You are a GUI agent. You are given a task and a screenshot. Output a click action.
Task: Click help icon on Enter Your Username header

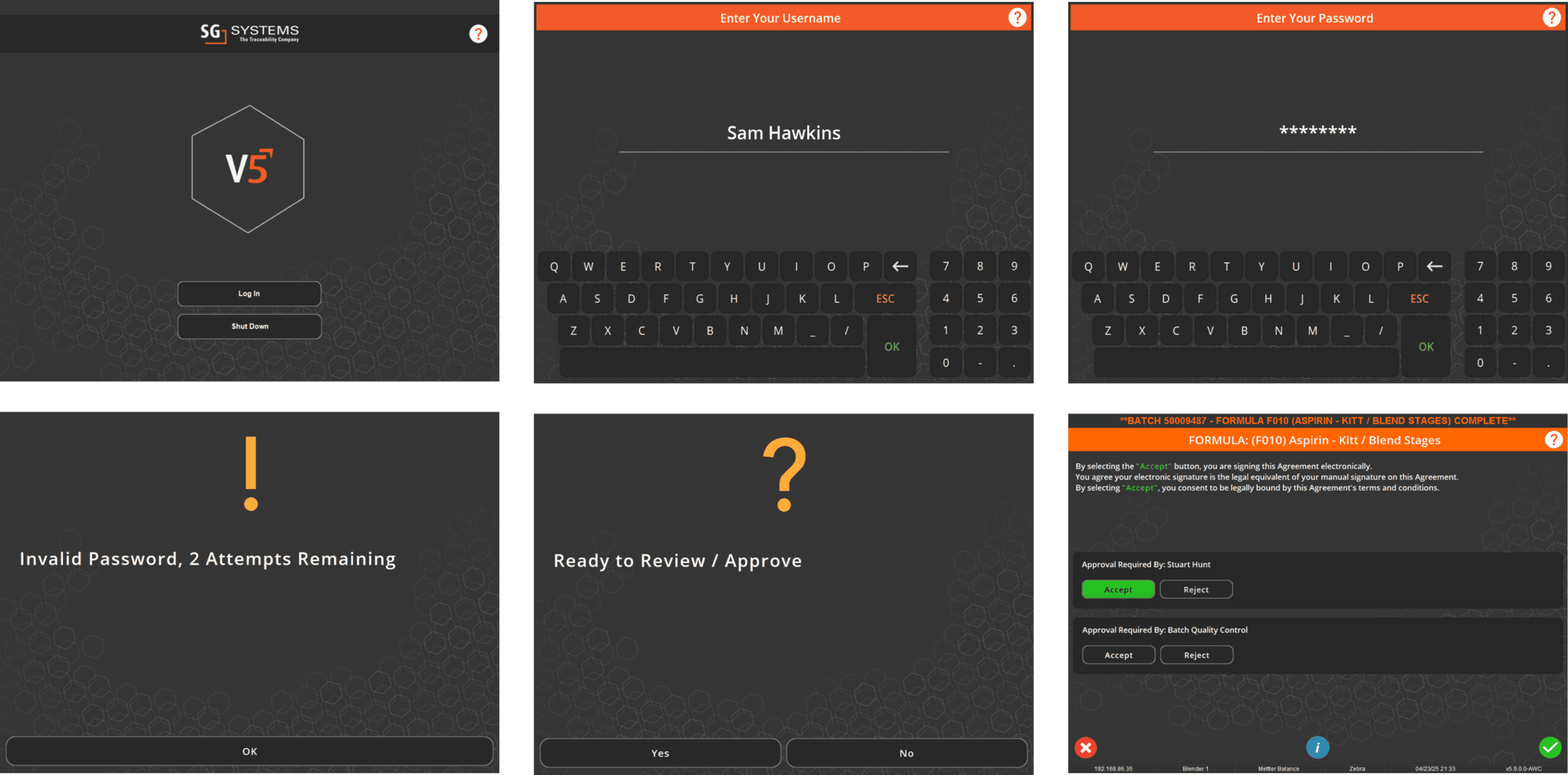pos(1017,17)
